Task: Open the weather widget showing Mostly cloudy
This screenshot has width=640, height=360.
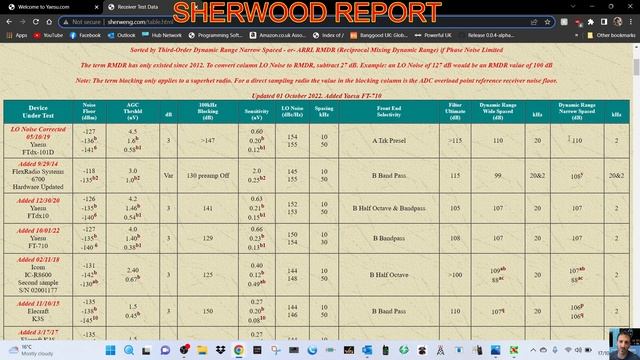Action: tap(31, 350)
